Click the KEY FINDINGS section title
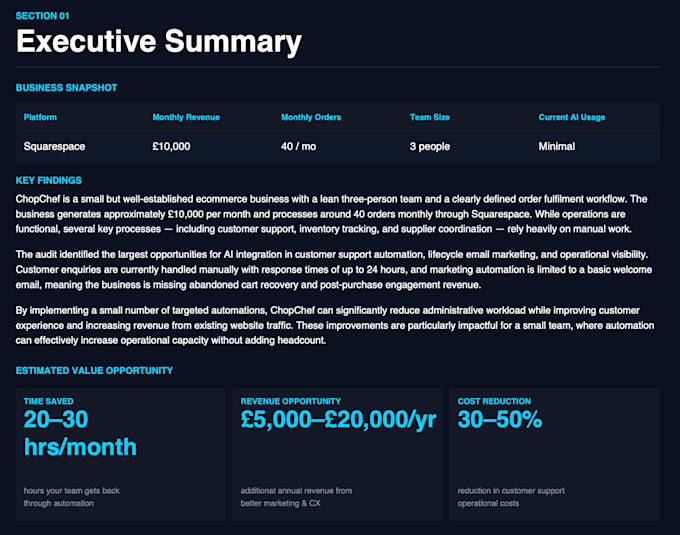The image size is (680, 535). (49, 180)
